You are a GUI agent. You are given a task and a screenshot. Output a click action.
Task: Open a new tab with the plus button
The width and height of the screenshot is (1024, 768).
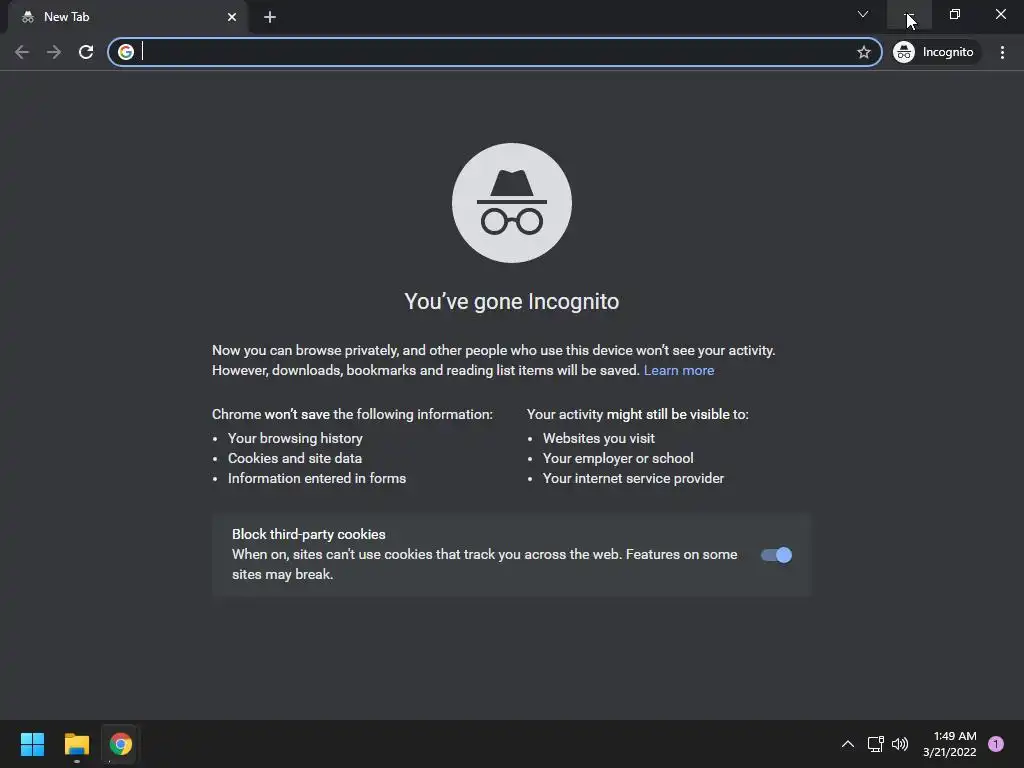coord(270,17)
